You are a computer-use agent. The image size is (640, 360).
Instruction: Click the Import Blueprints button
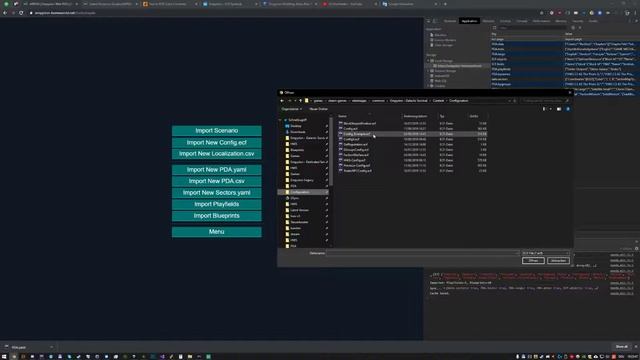[x=216, y=216]
